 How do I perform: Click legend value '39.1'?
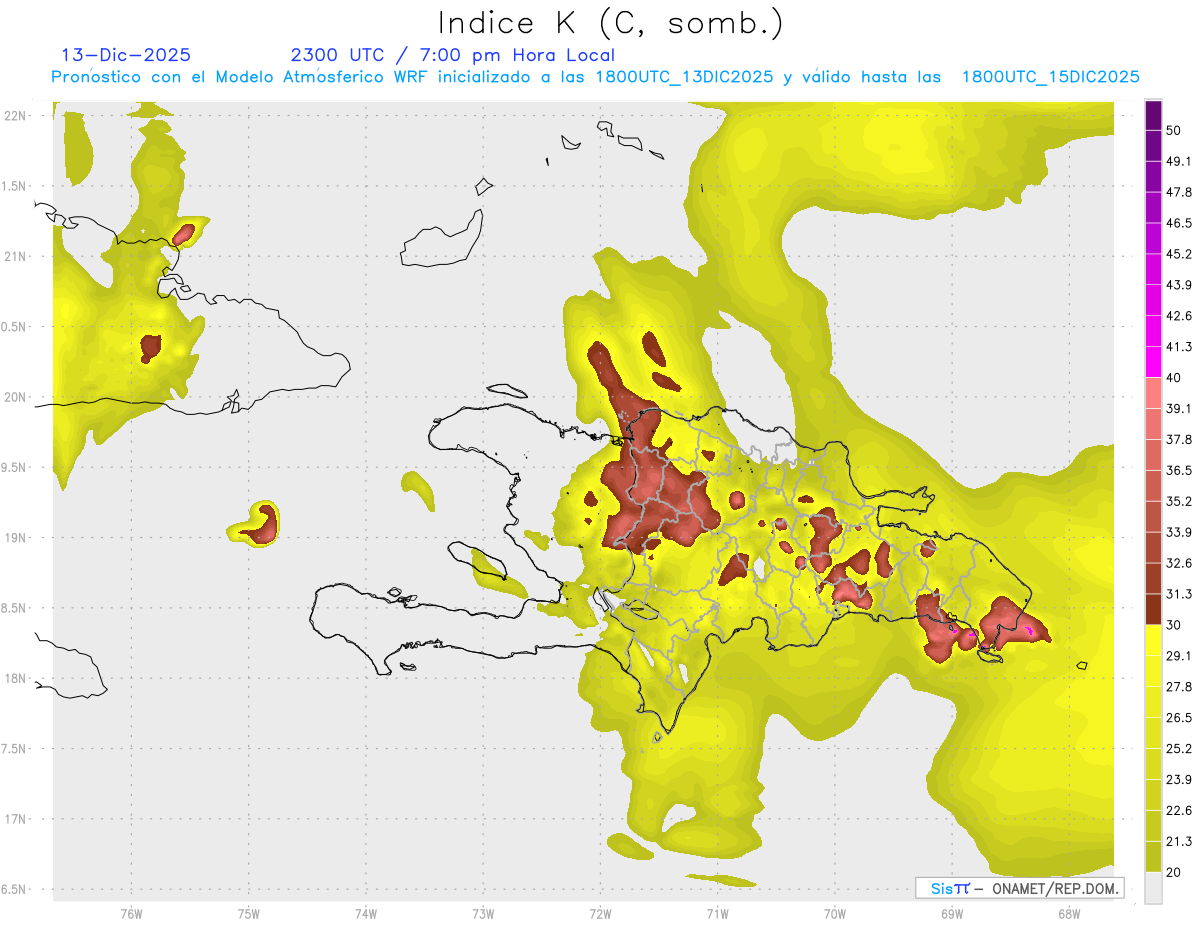click(1178, 408)
